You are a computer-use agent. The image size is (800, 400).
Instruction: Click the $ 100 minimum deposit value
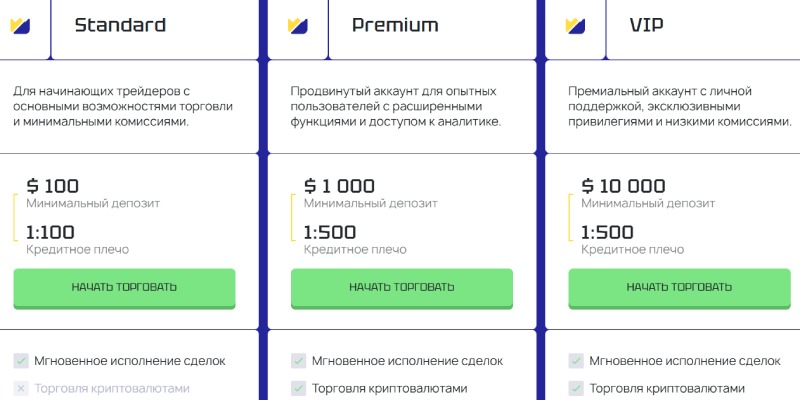coord(53,186)
